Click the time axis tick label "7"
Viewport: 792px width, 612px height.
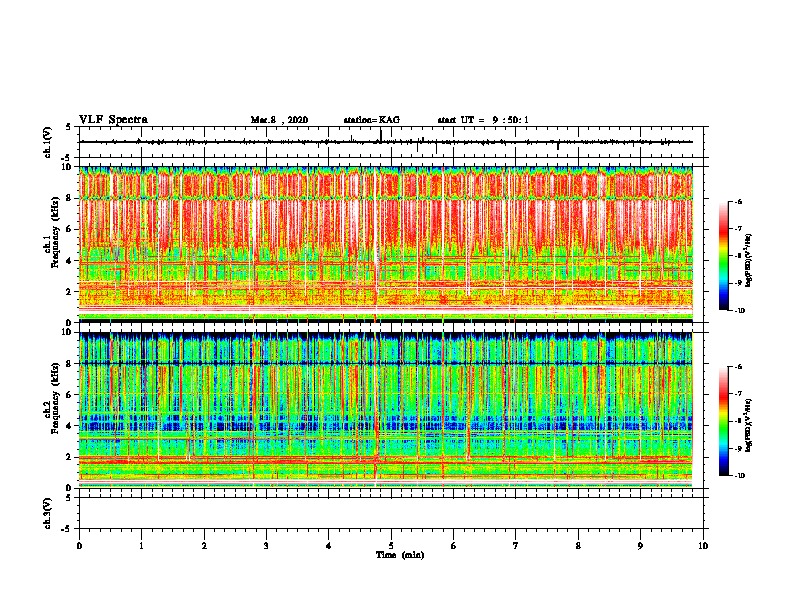[x=516, y=546]
